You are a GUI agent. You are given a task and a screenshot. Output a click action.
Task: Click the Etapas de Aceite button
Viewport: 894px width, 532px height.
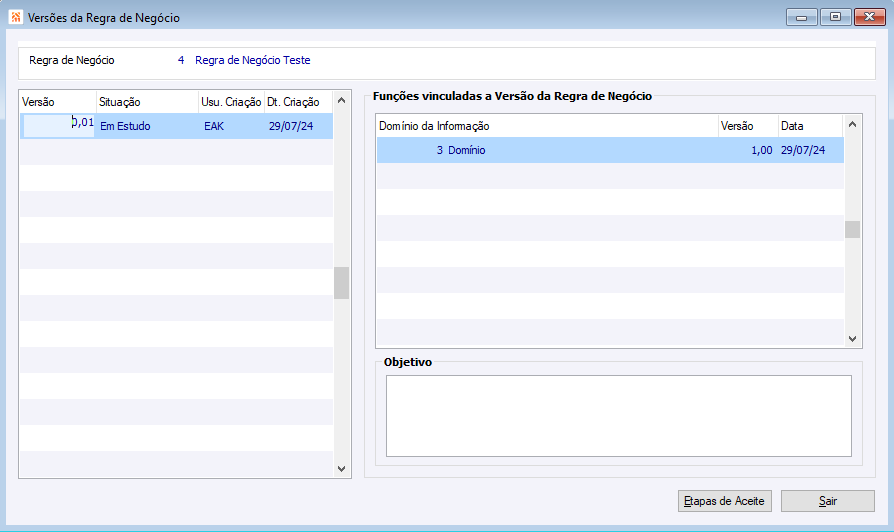(x=724, y=501)
